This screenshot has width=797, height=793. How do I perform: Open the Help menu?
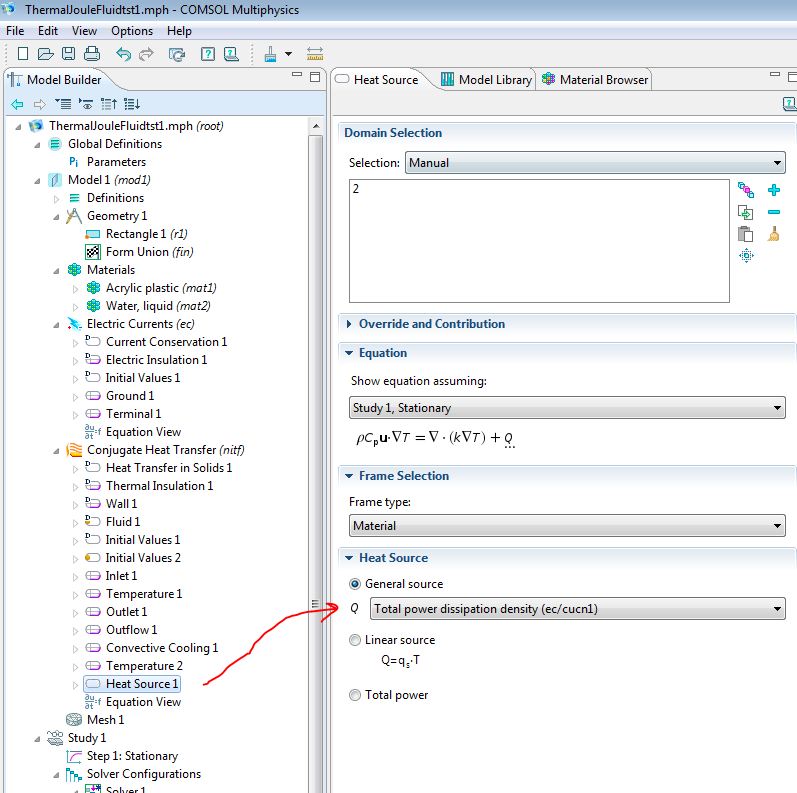[179, 31]
